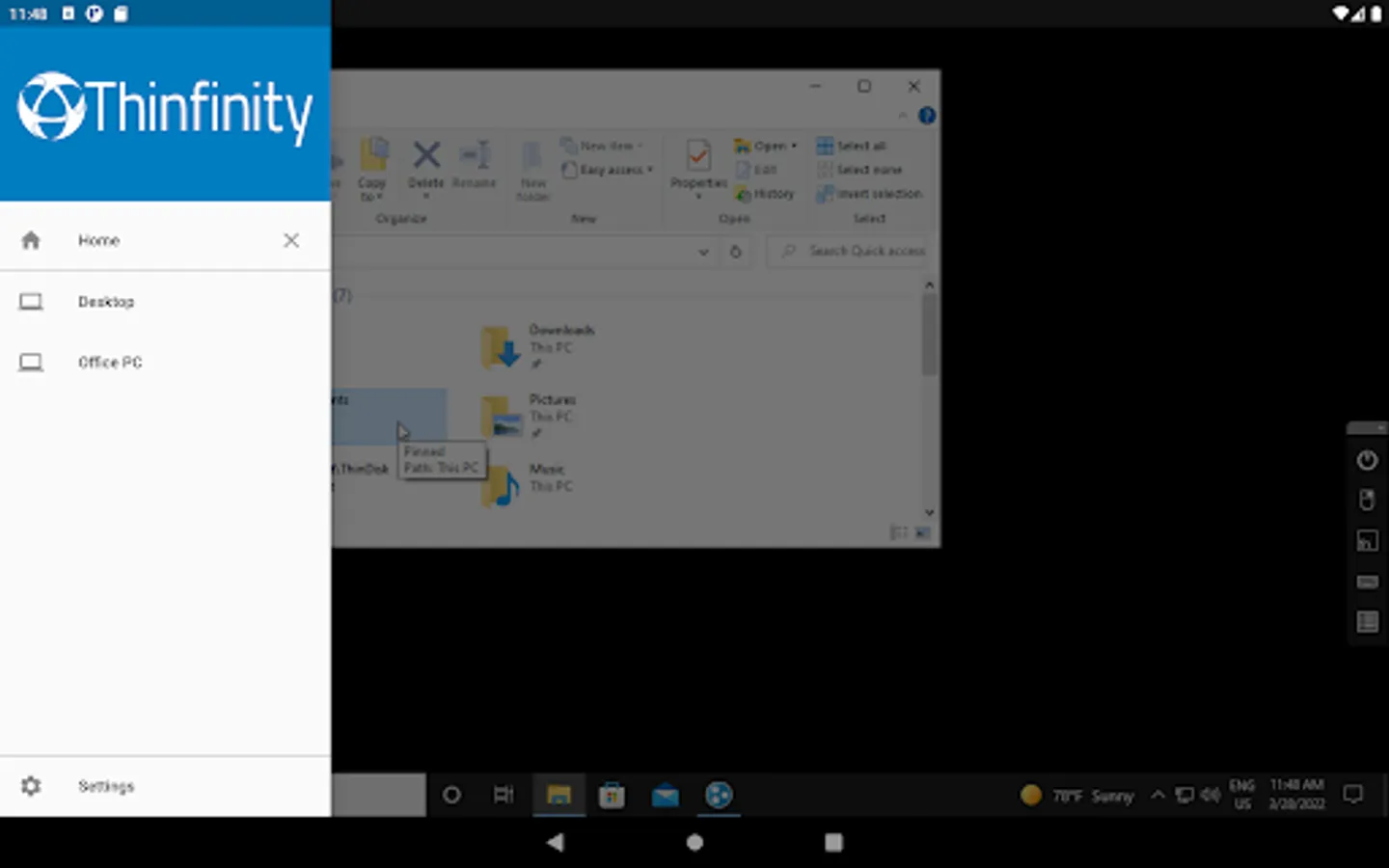Tap the mouse icon in side toolbar
Viewport: 1389px width, 868px height.
1367,500
